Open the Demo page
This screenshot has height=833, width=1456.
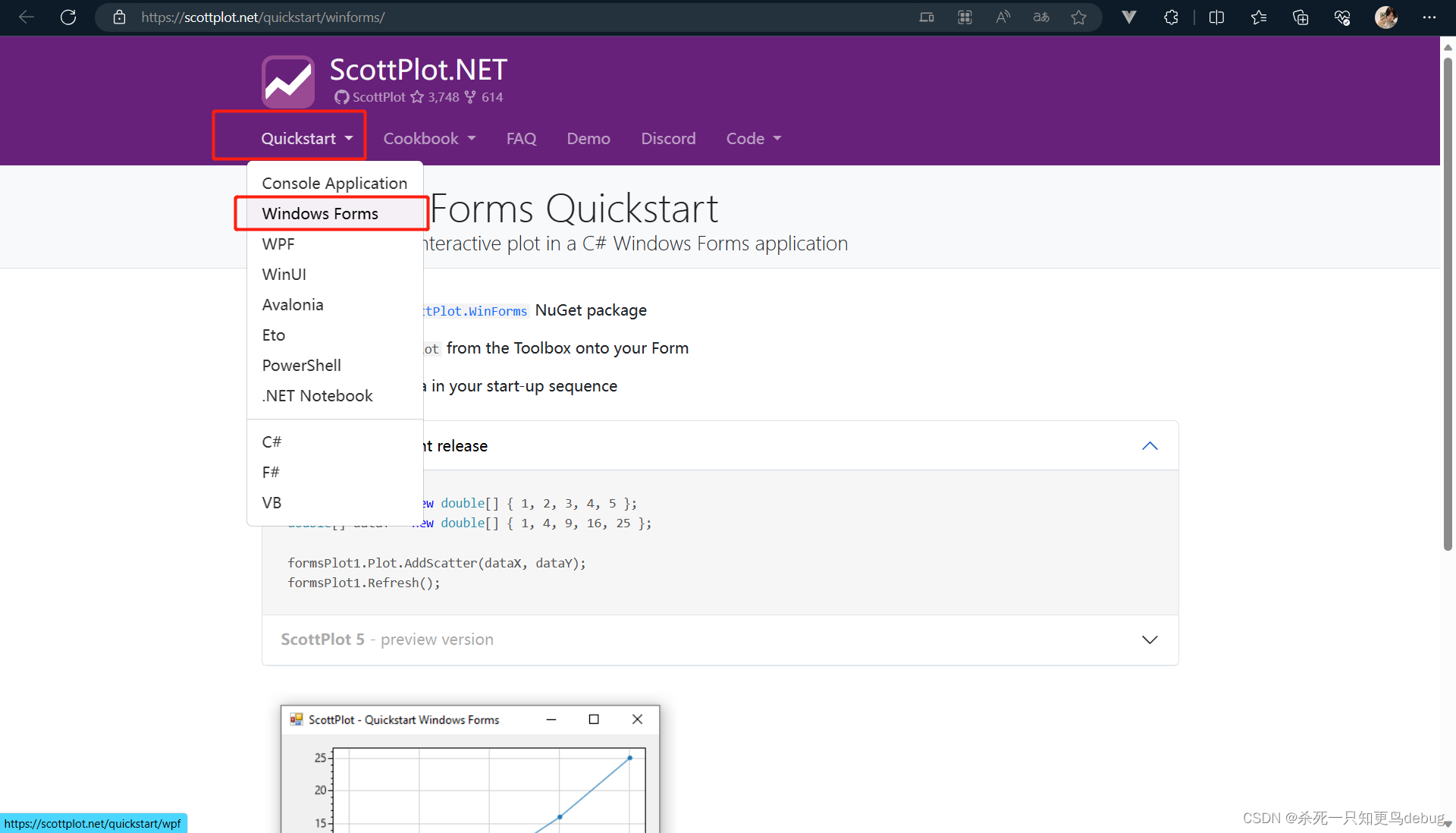click(x=588, y=138)
